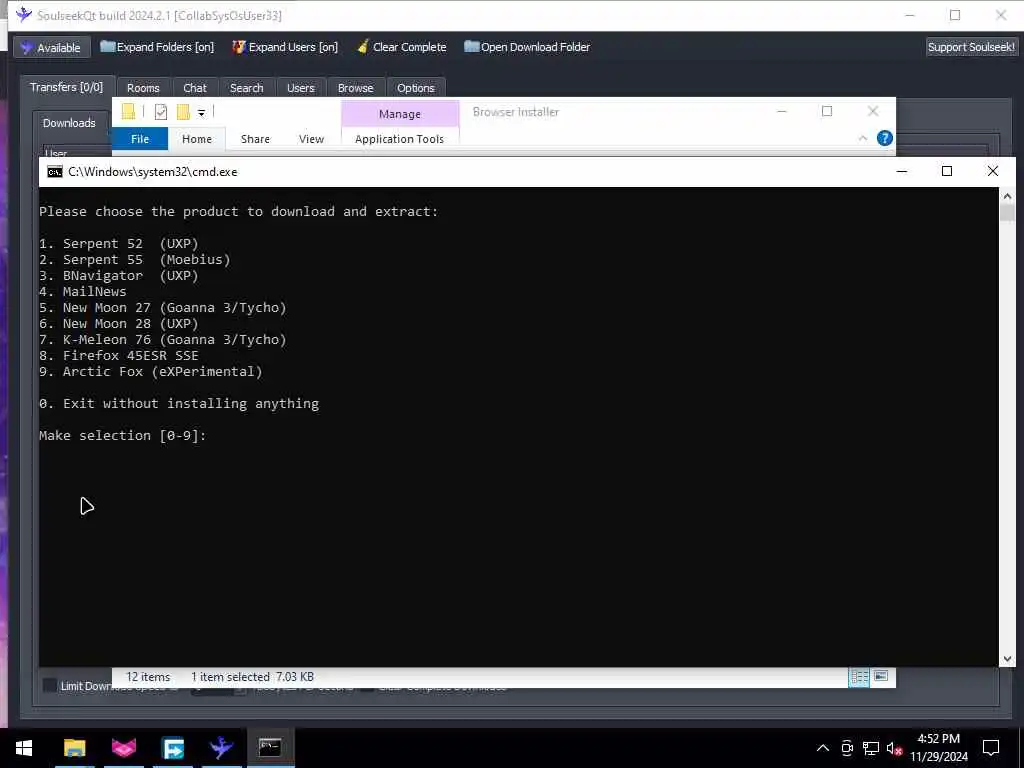The image size is (1024, 768).
Task: Switch to the Transfers [0/0] tab
Action: click(x=67, y=87)
